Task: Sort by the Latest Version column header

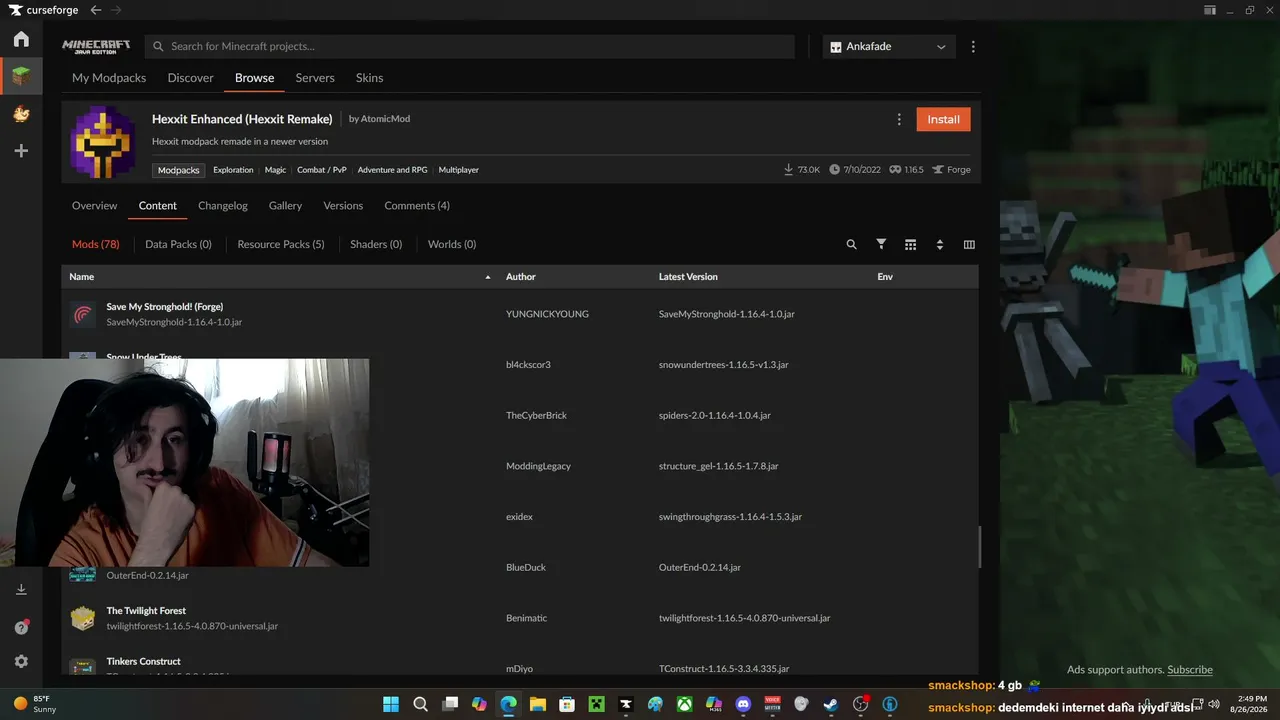Action: pos(688,277)
